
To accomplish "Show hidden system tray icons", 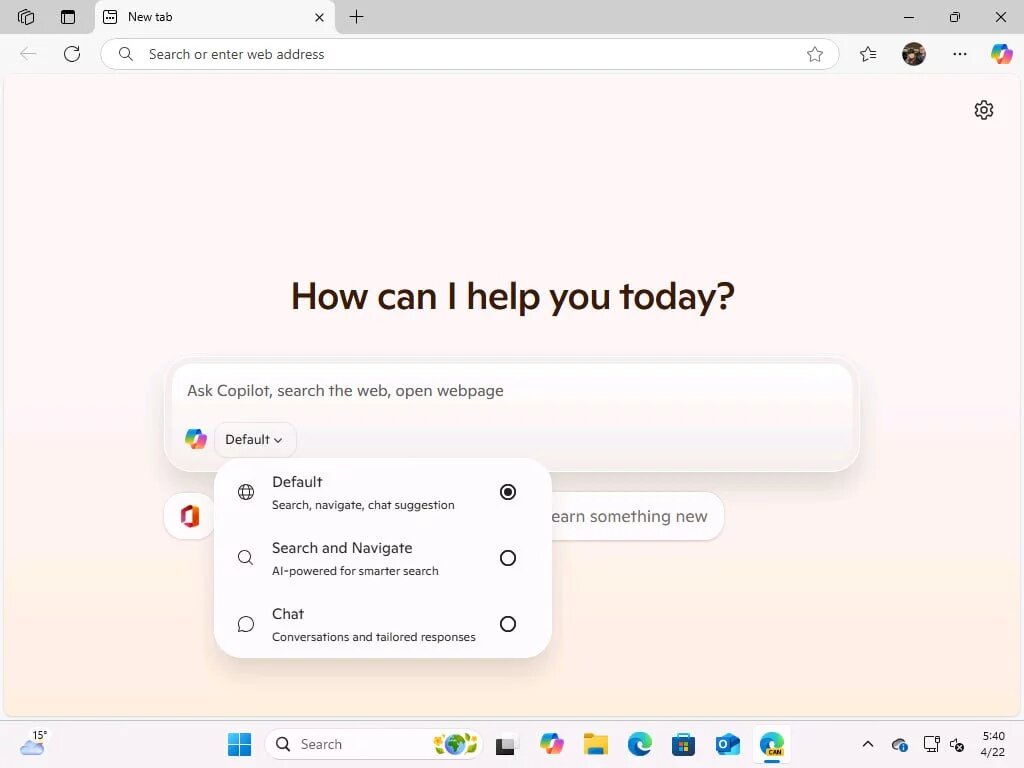I will point(868,744).
